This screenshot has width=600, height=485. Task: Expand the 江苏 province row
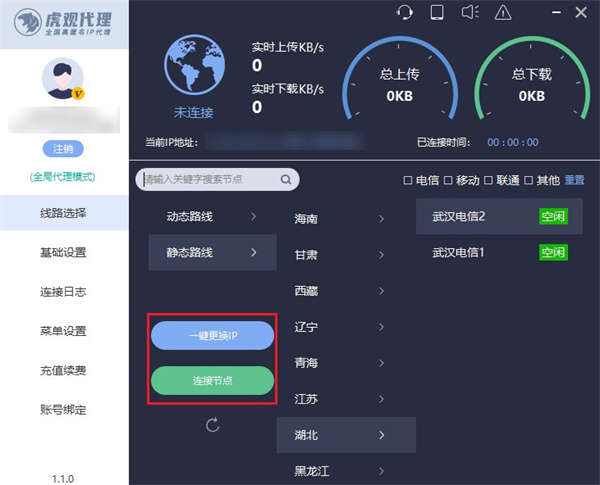tap(346, 399)
